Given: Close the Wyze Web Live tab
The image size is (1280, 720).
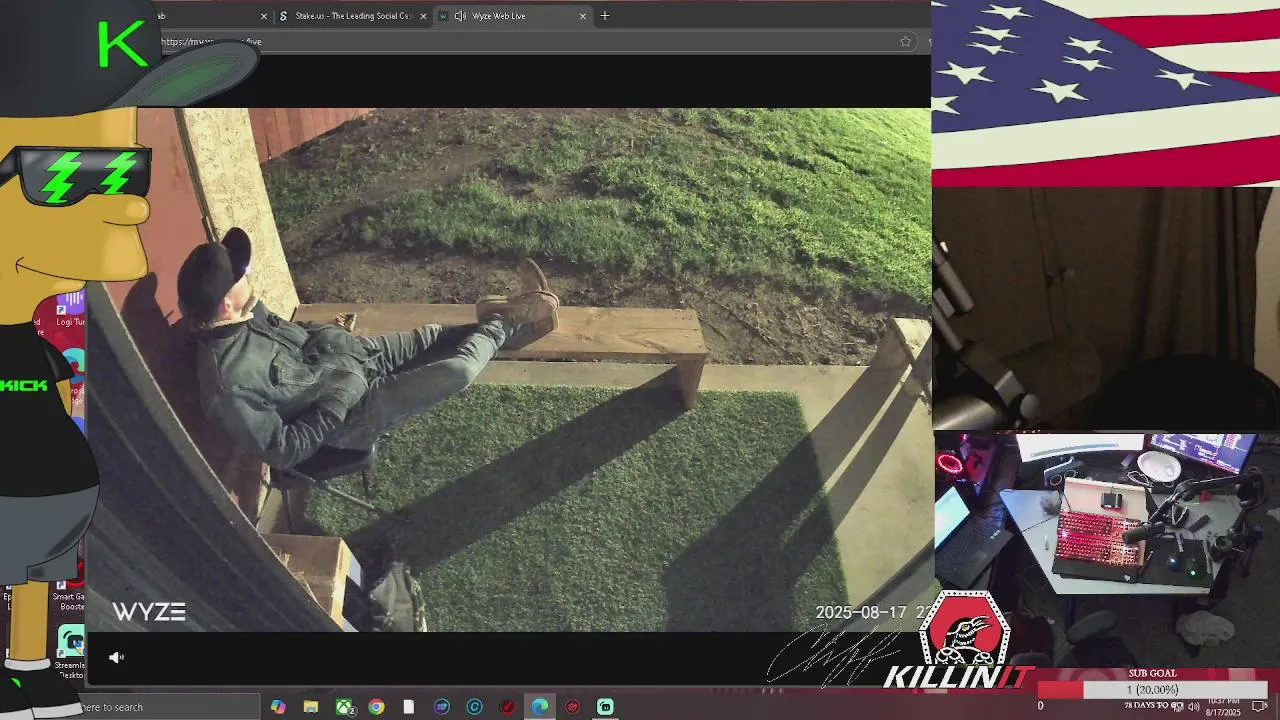Looking at the screenshot, I should pos(583,16).
